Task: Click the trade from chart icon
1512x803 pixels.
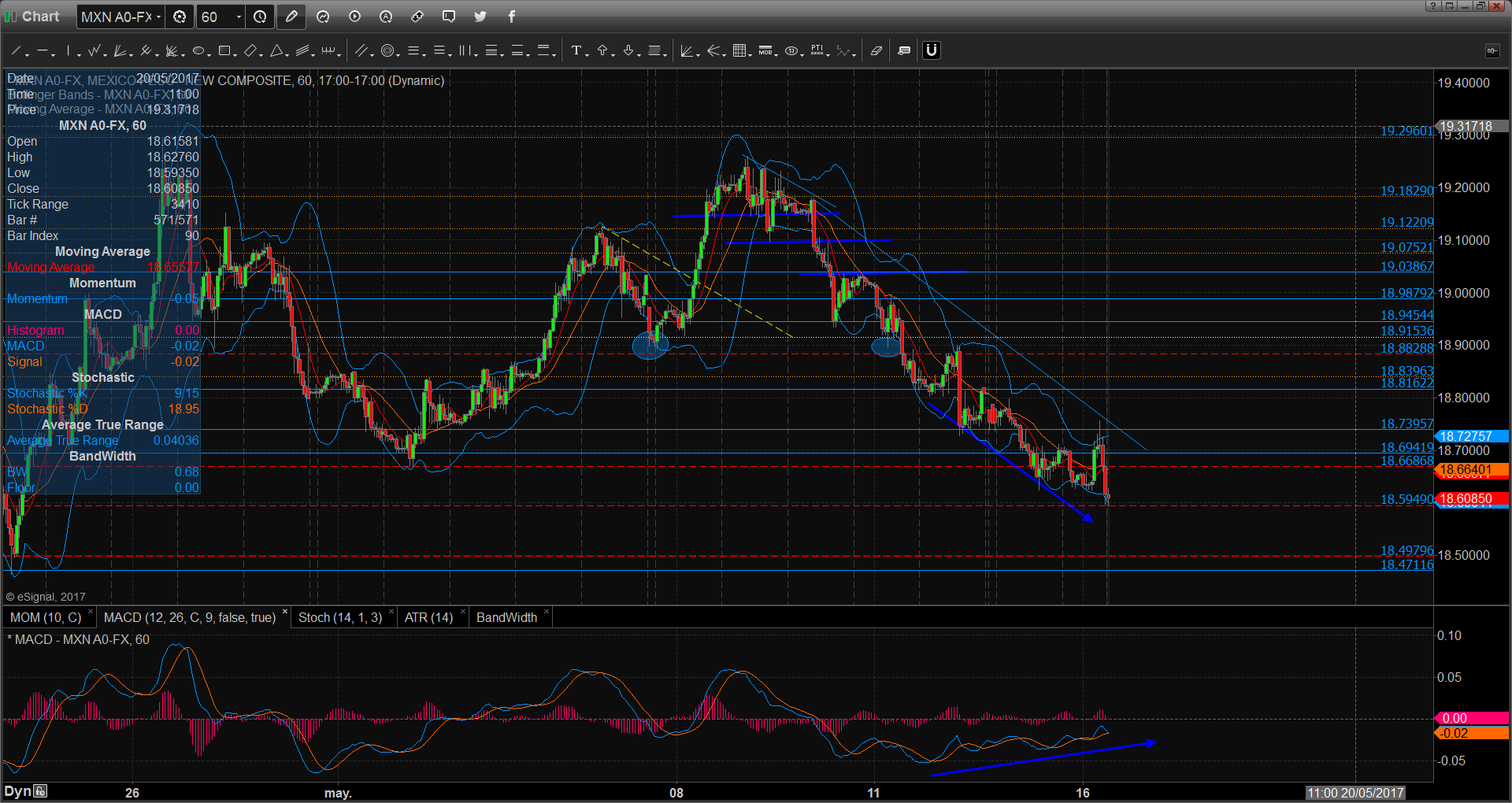Action: coord(417,17)
